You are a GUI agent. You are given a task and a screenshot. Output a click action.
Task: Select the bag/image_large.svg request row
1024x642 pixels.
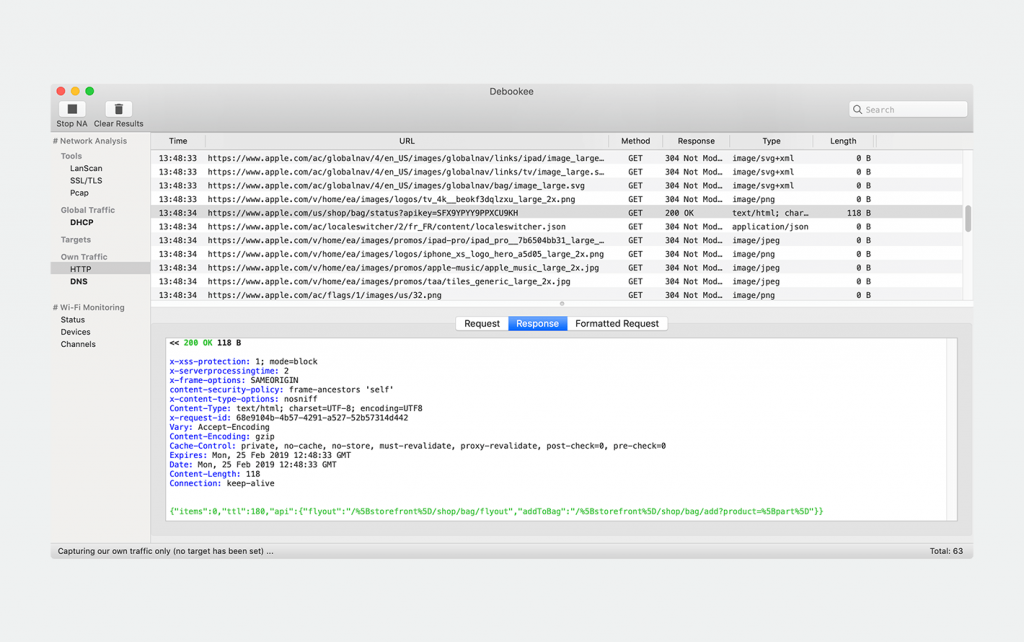click(x=557, y=185)
